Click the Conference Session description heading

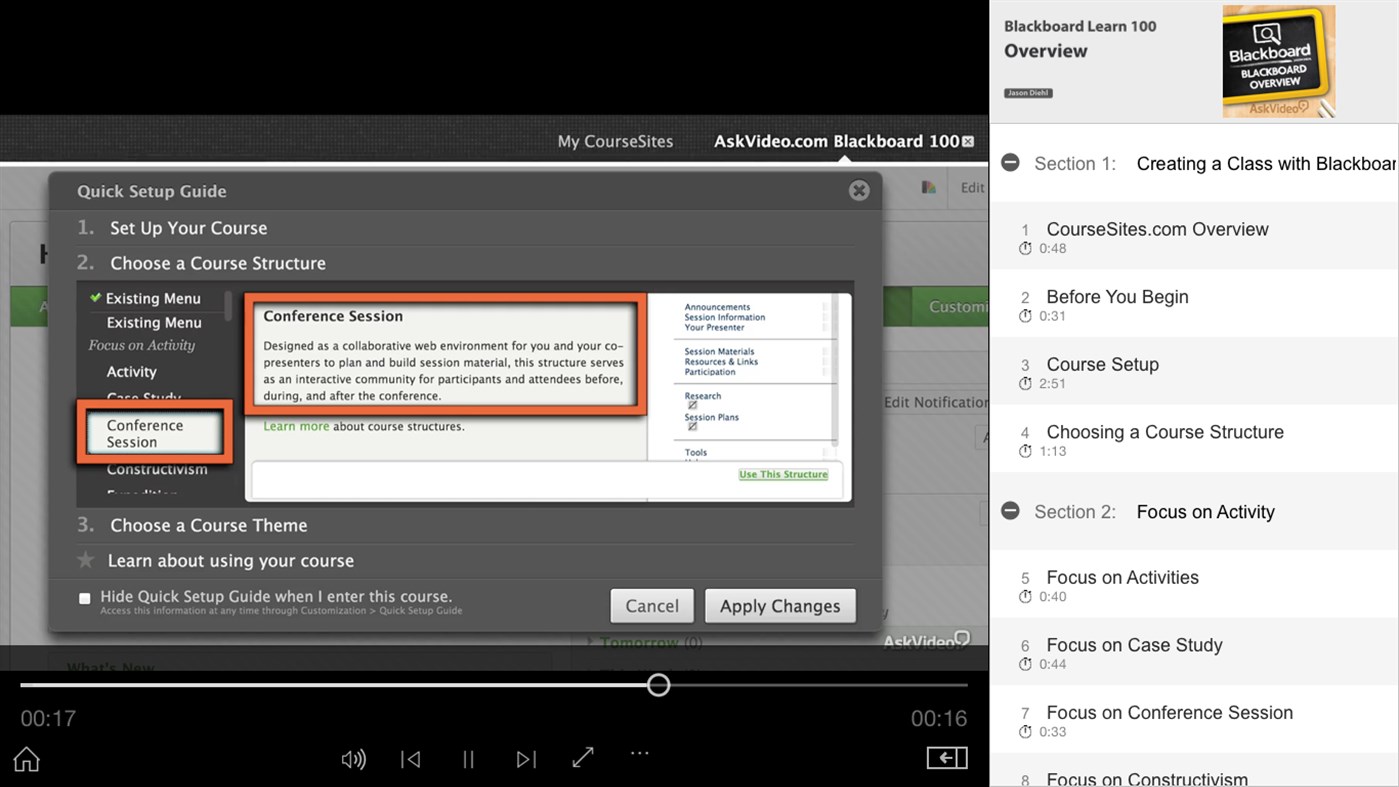[333, 316]
